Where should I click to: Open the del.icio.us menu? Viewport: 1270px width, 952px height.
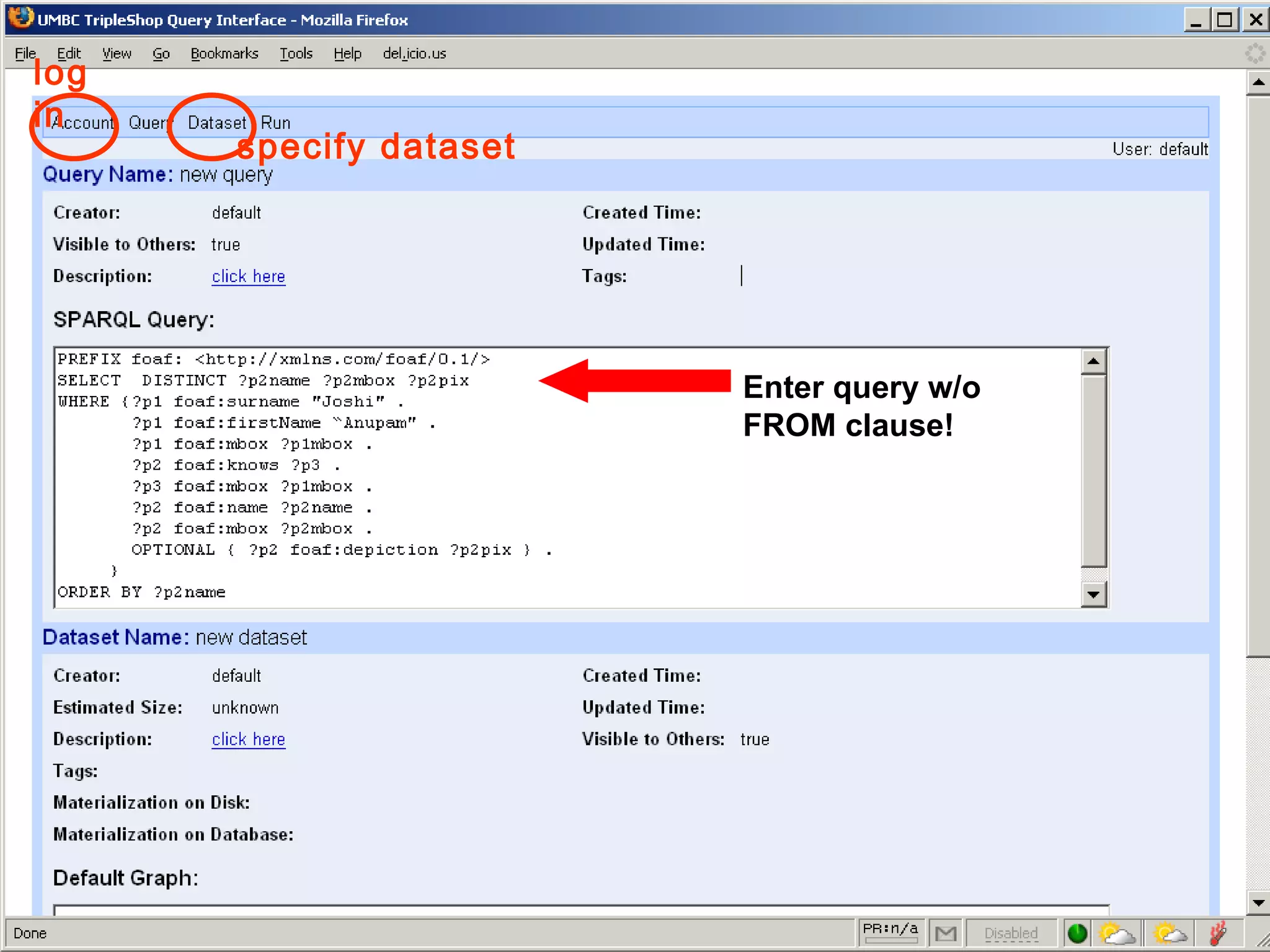414,54
